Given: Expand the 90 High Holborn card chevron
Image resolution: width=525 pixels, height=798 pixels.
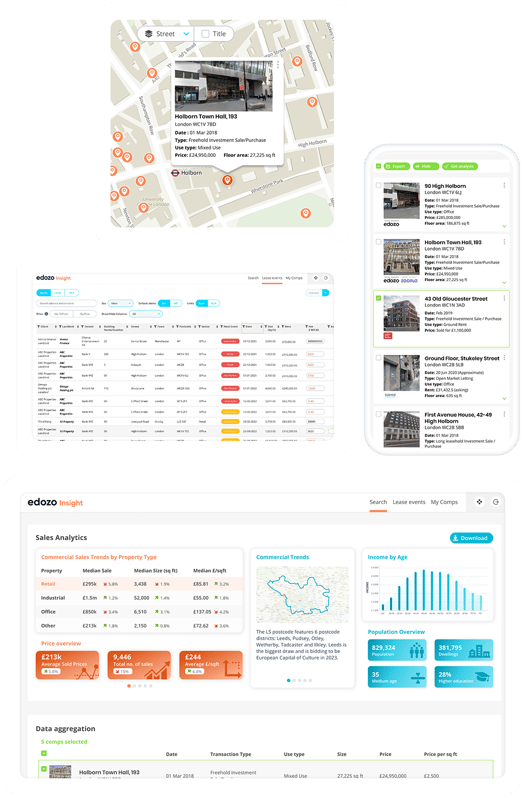Looking at the screenshot, I should (504, 226).
